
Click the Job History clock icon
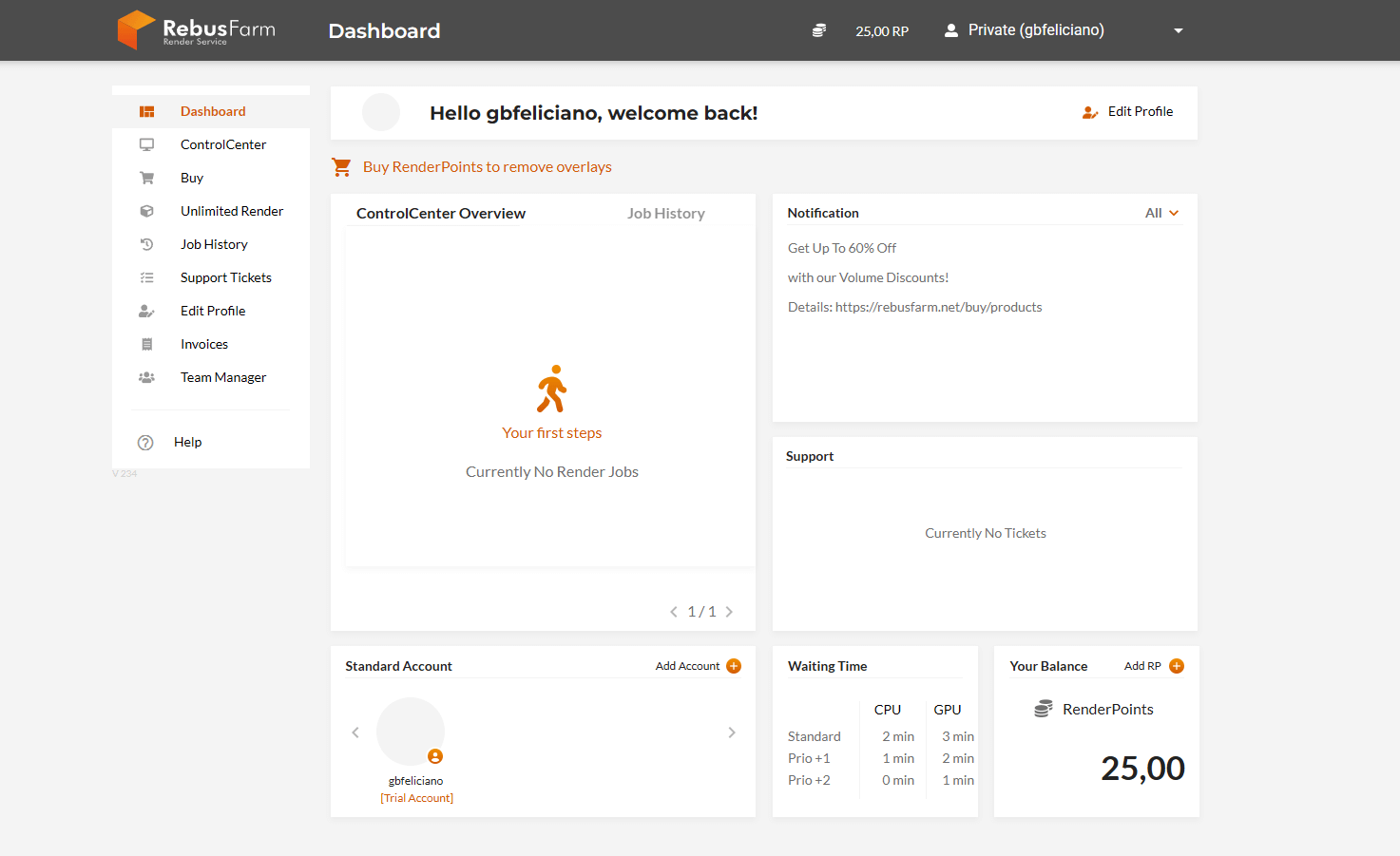click(x=146, y=244)
